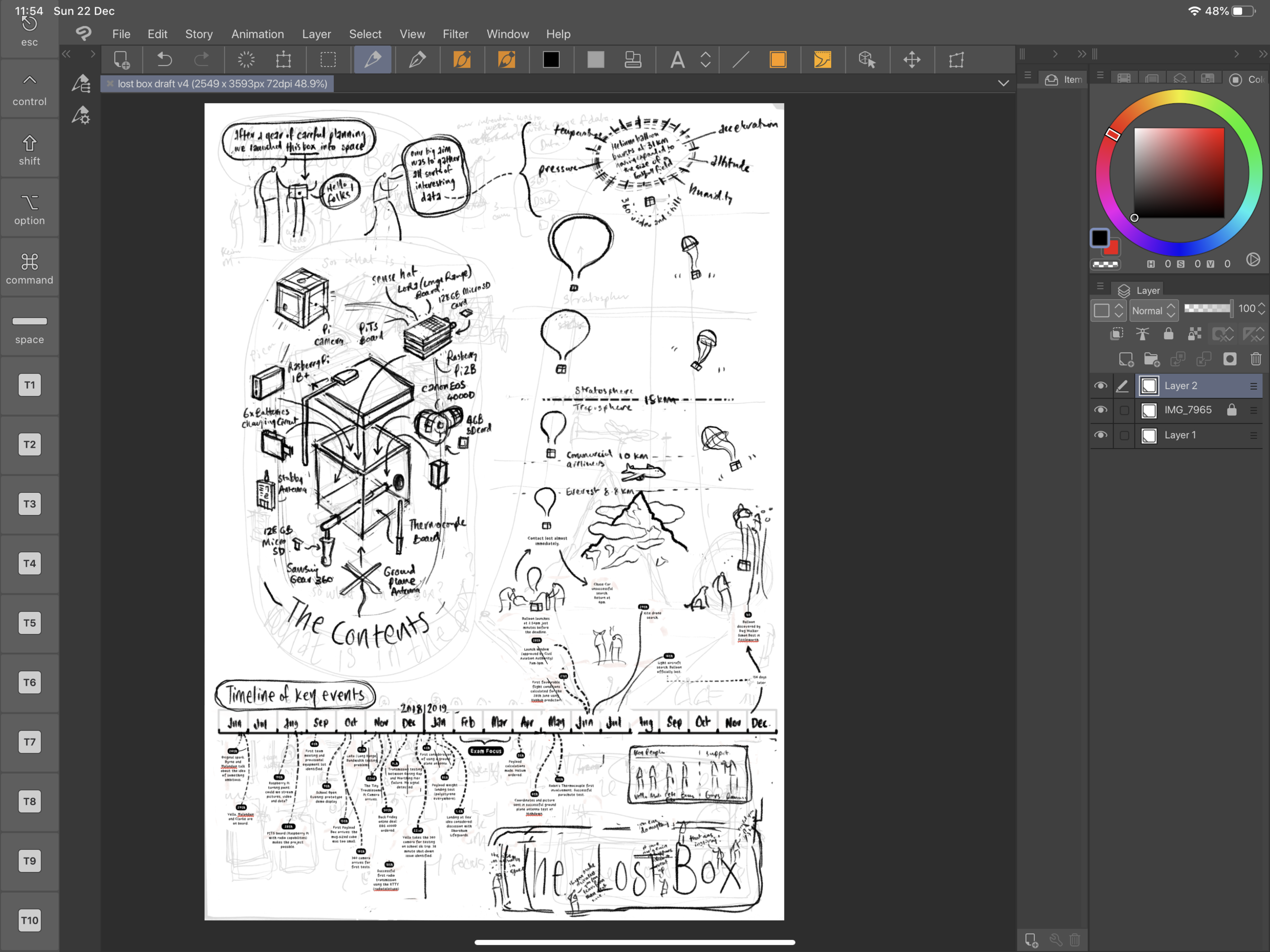The image size is (1270, 952).
Task: Toggle visibility of Layer 2
Action: point(1100,386)
